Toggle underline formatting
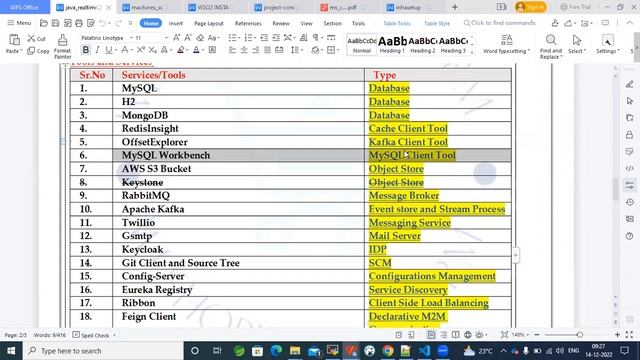This screenshot has width=640, height=360. [x=108, y=50]
